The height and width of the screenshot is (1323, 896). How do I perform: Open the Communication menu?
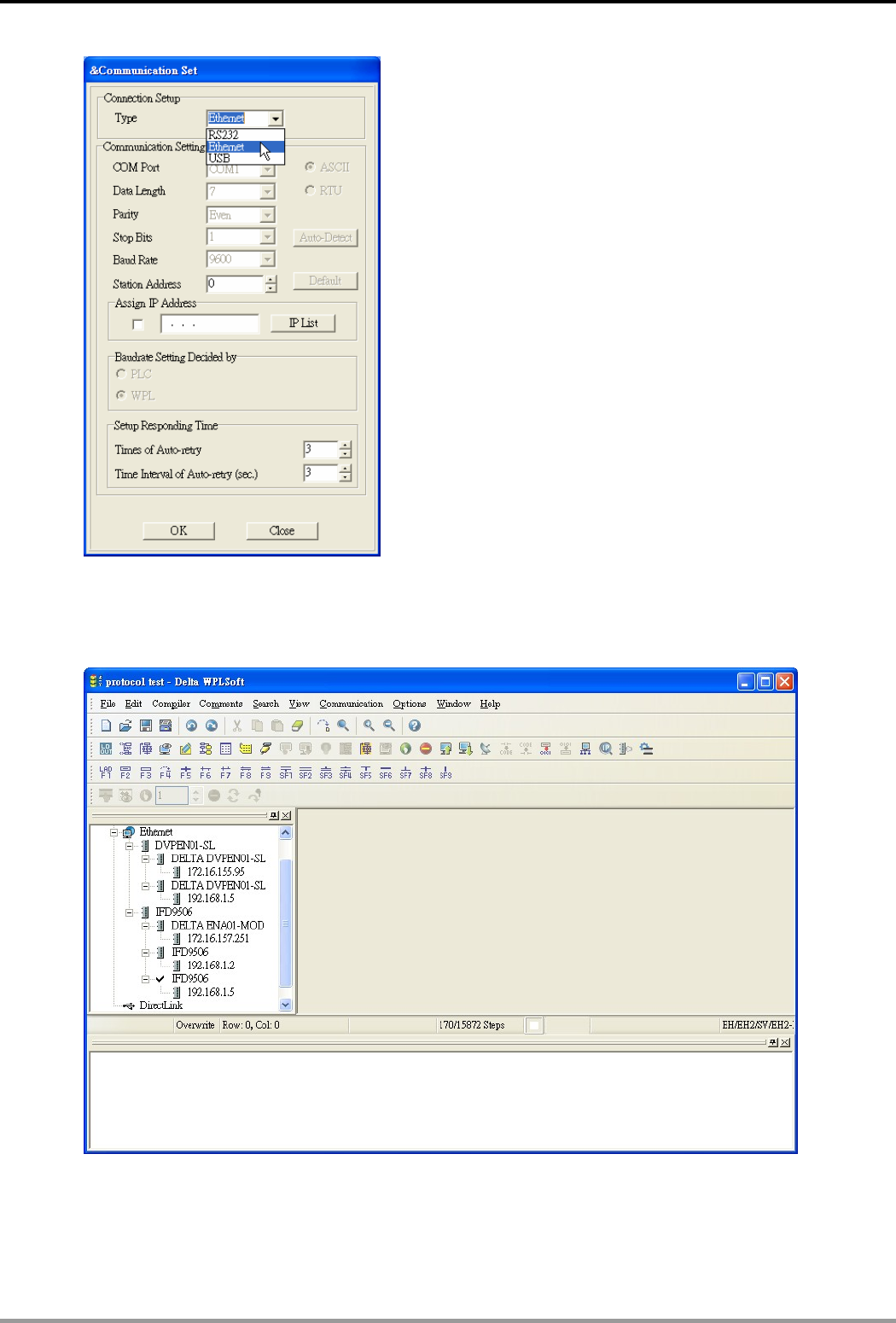(x=352, y=704)
